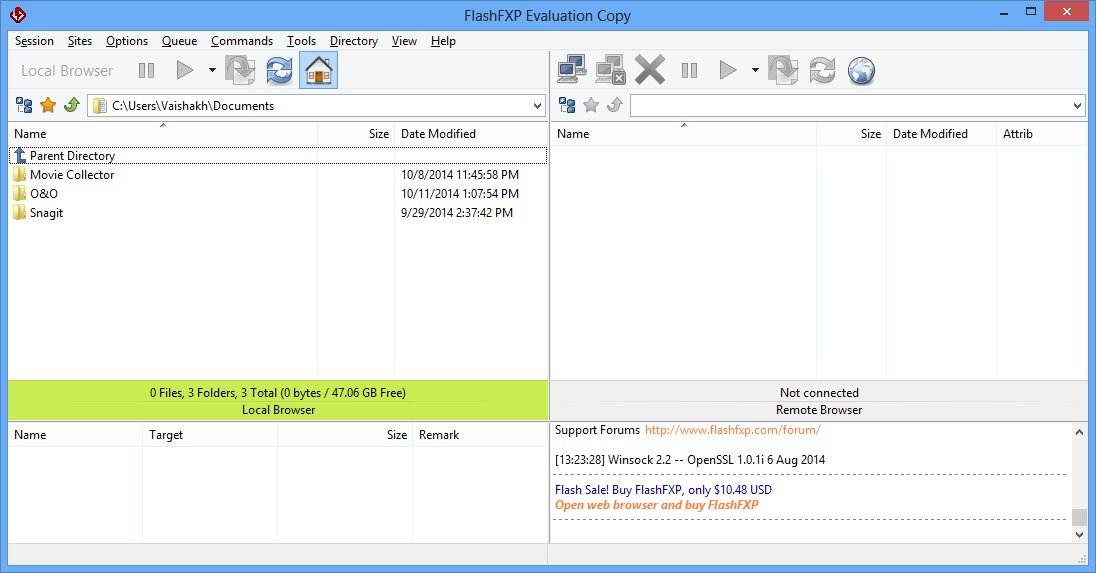Screen dimensions: 1096x573
Task: Open the Directory menu
Action: click(354, 41)
